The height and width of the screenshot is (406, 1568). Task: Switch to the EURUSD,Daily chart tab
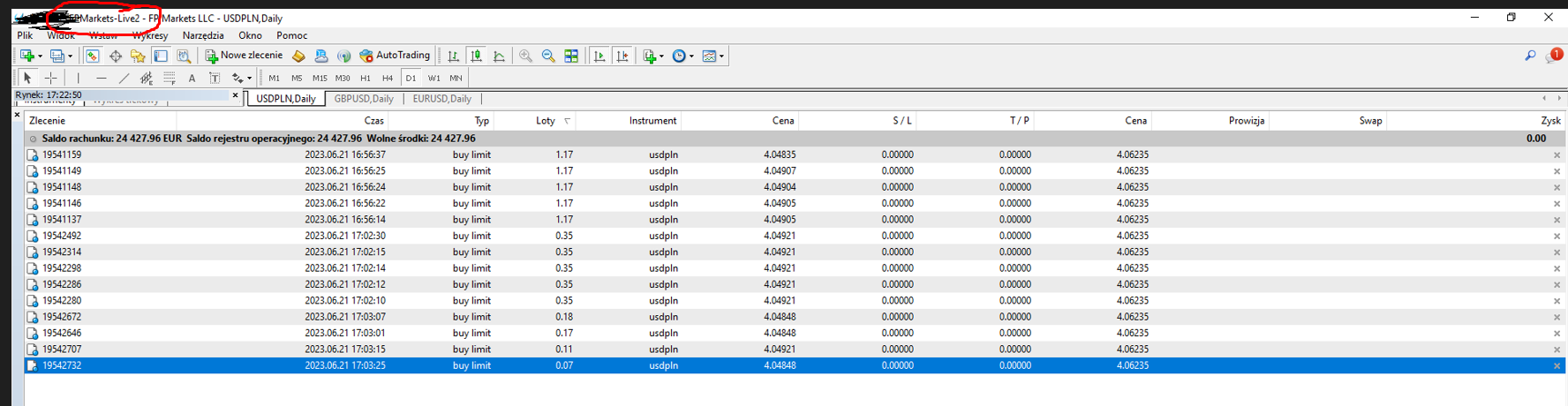[x=442, y=99]
